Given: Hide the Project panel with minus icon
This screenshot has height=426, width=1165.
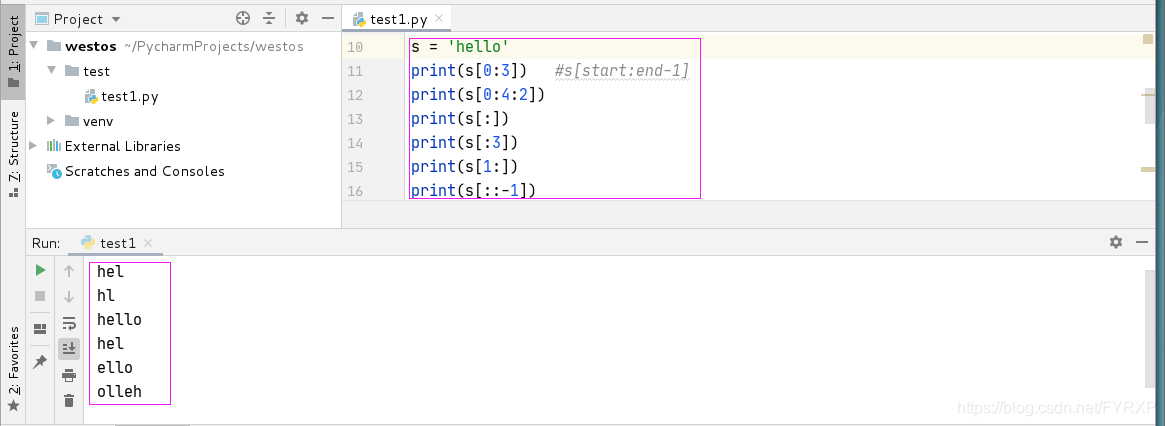Looking at the screenshot, I should pos(328,19).
